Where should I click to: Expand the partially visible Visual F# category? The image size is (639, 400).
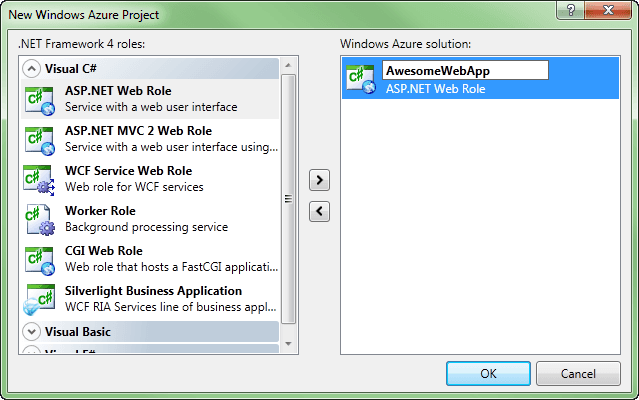[31, 352]
